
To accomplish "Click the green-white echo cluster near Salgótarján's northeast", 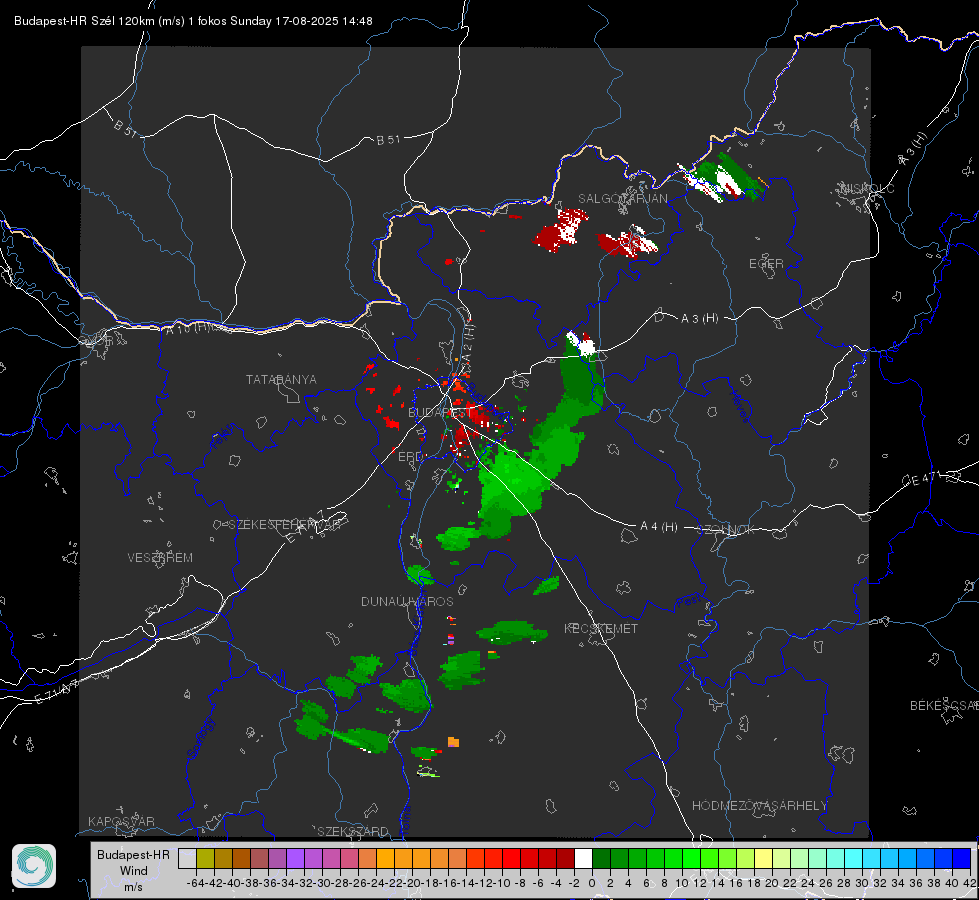I will 724,177.
